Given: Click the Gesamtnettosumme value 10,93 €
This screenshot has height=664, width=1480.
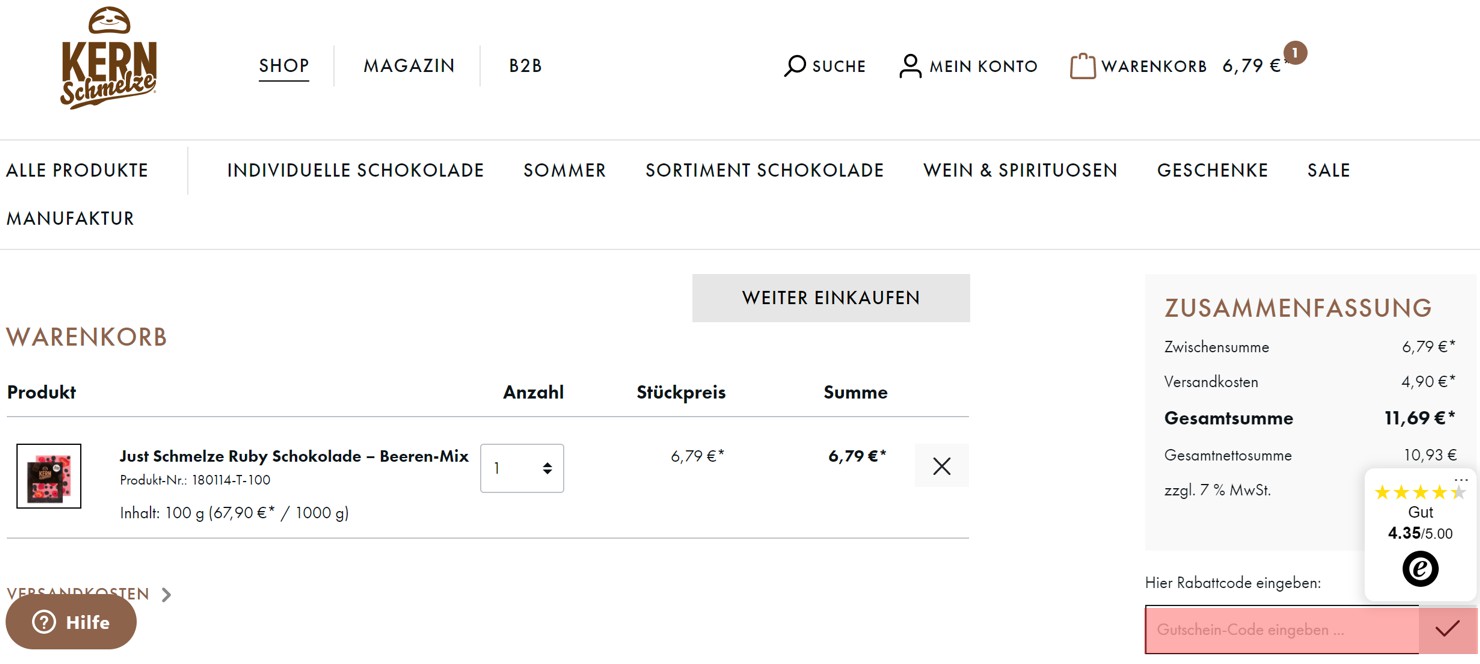Looking at the screenshot, I should [x=1430, y=455].
